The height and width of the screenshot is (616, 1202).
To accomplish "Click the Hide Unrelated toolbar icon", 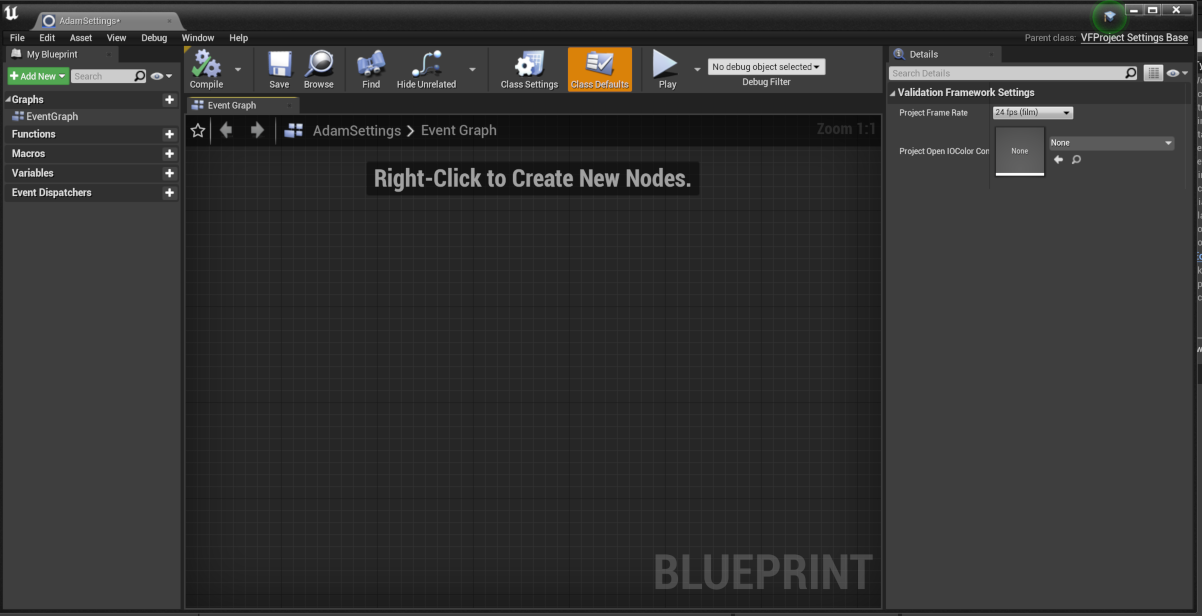I will [x=426, y=66].
